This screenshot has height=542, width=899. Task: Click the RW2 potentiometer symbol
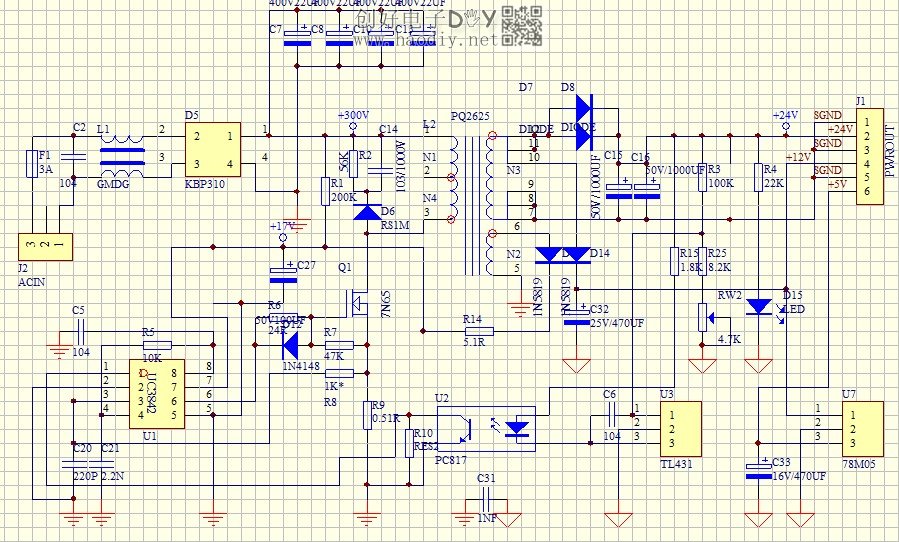tap(703, 318)
